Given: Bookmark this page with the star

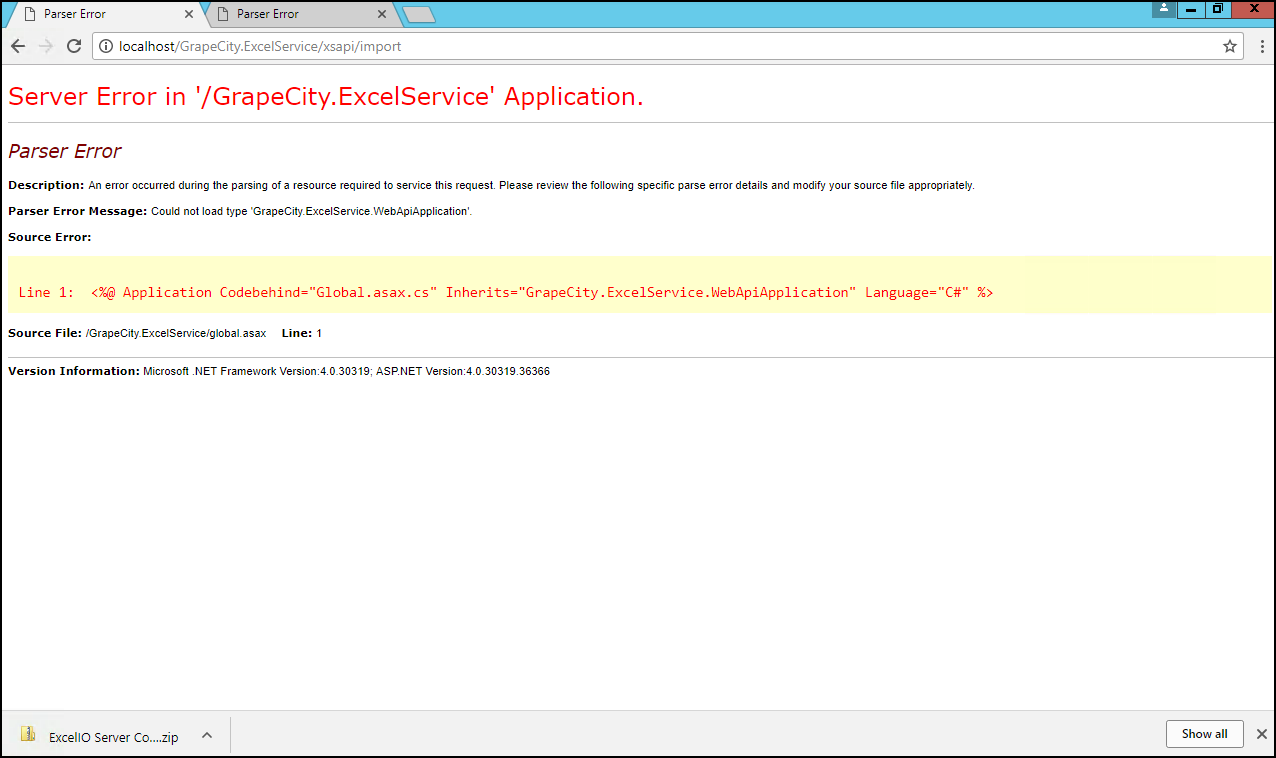Looking at the screenshot, I should tap(1229, 46).
